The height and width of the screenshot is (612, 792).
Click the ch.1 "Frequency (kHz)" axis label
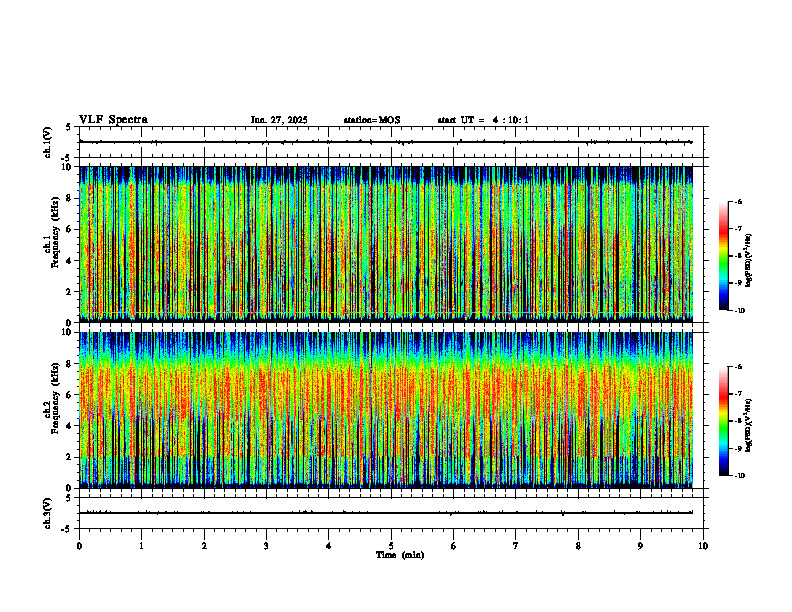pyautogui.click(x=55, y=233)
